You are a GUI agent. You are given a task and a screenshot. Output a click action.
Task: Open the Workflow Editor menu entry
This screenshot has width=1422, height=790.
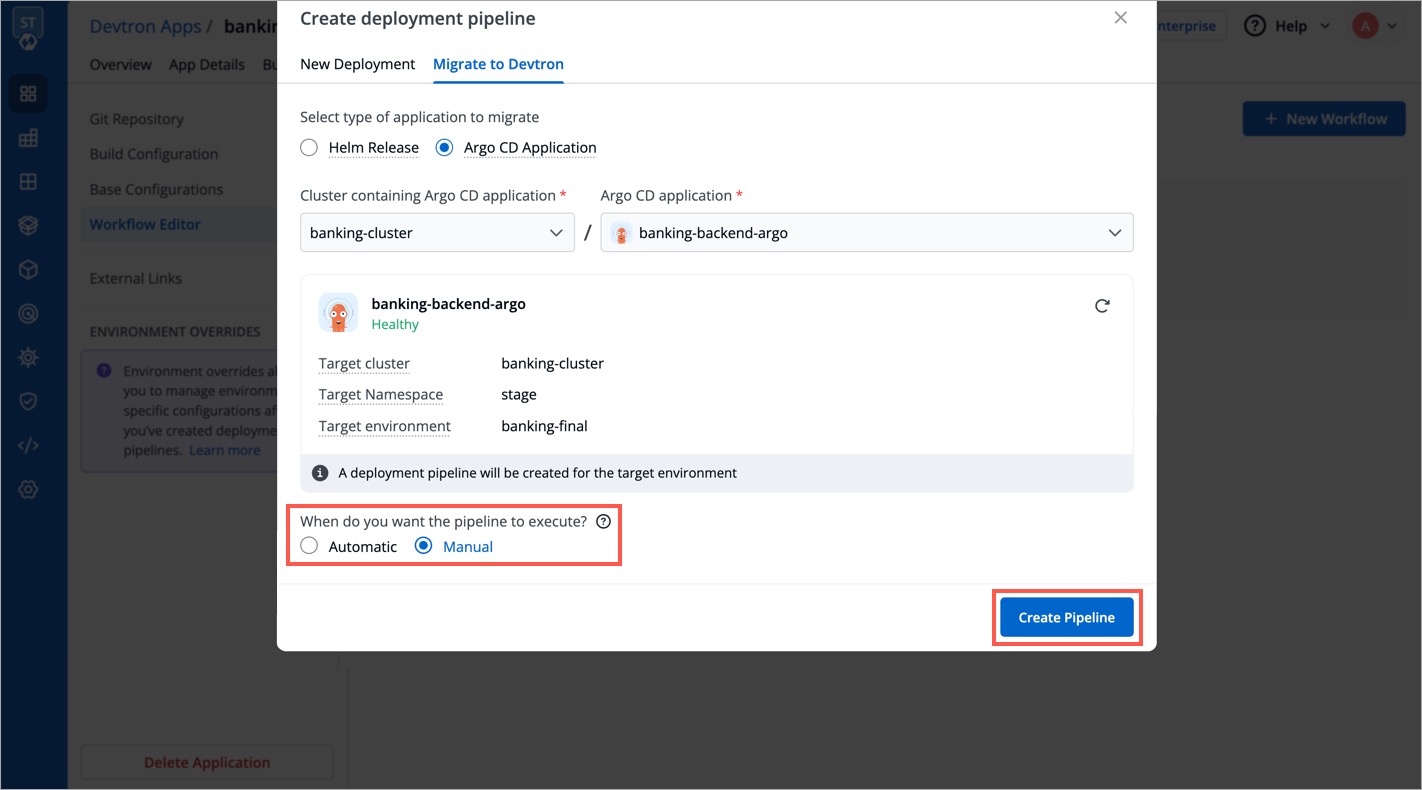[x=143, y=224]
